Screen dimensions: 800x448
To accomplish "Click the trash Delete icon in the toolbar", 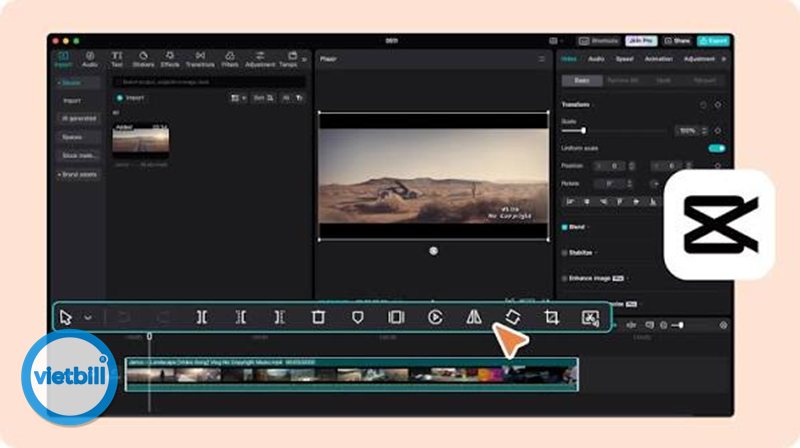I will (x=318, y=317).
